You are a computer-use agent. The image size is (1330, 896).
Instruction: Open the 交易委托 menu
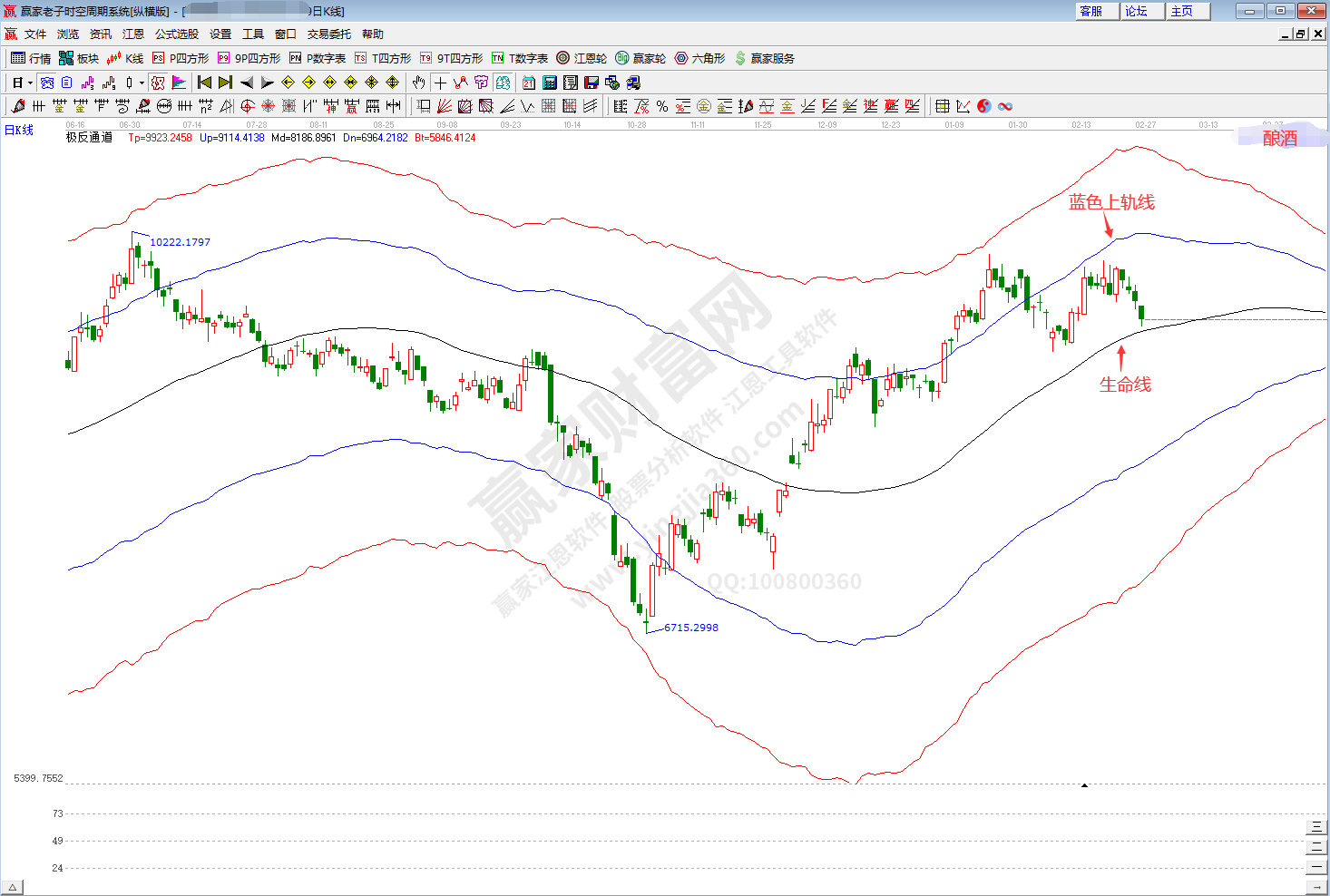click(328, 34)
